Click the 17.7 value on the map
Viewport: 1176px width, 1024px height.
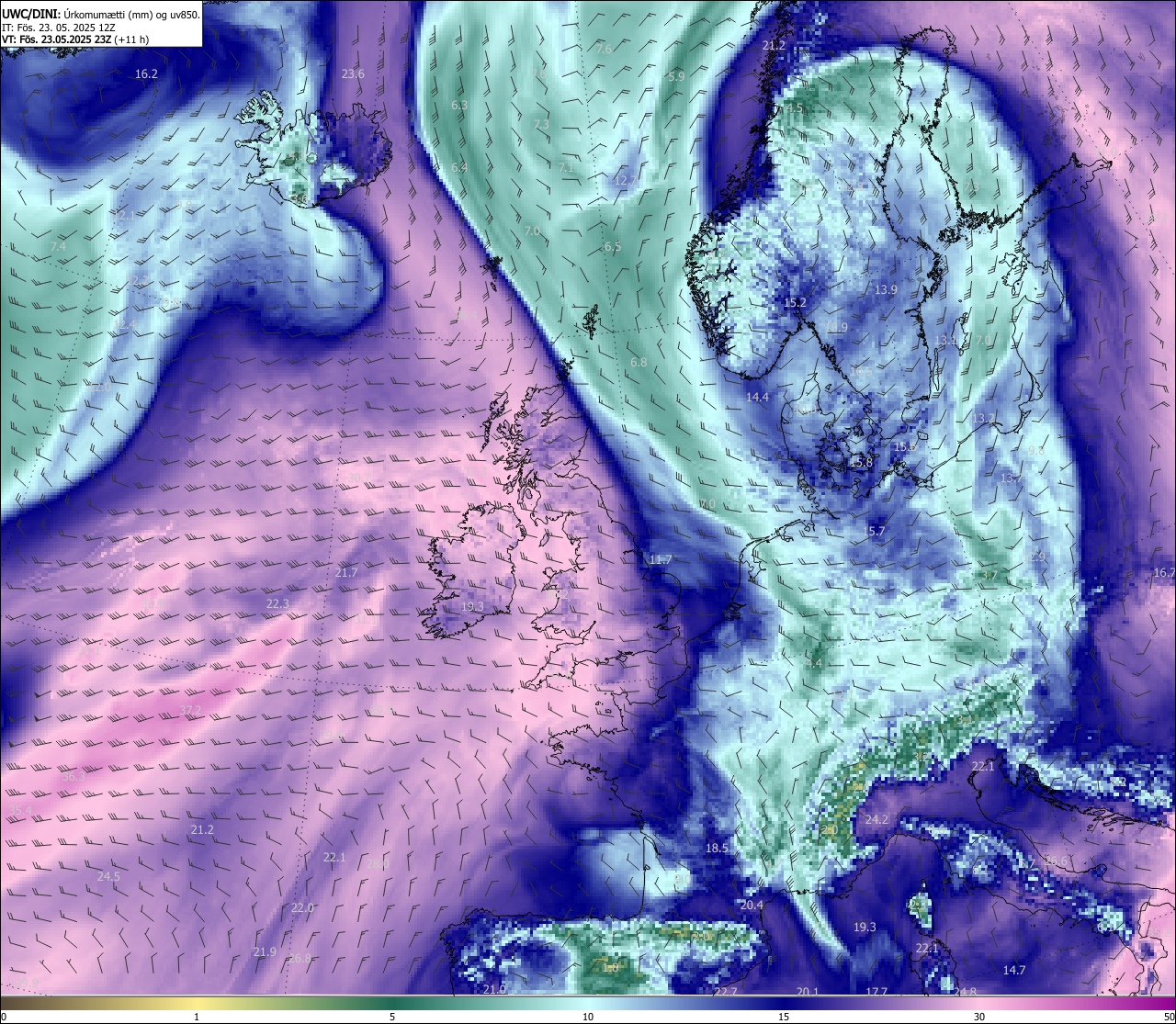click(876, 991)
